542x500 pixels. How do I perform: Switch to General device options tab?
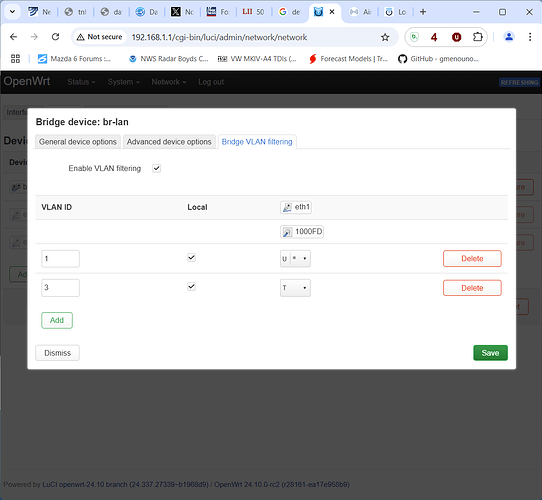pos(78,142)
